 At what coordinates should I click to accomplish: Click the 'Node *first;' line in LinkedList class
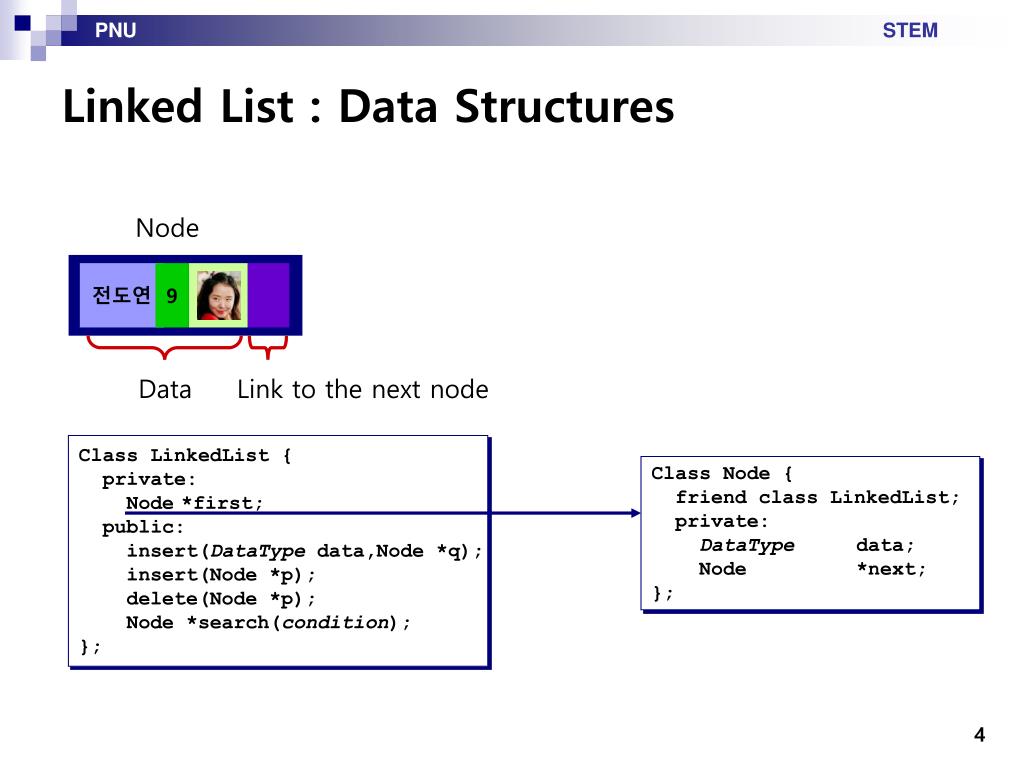pos(194,503)
